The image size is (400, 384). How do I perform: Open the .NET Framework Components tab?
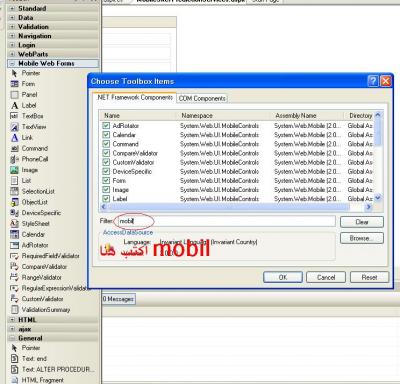click(x=134, y=98)
